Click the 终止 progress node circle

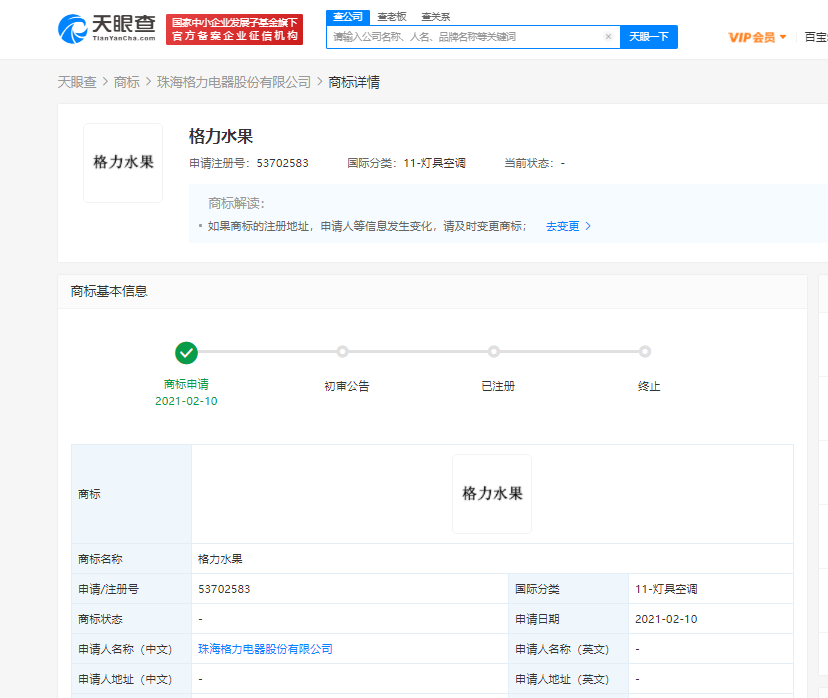[645, 352]
